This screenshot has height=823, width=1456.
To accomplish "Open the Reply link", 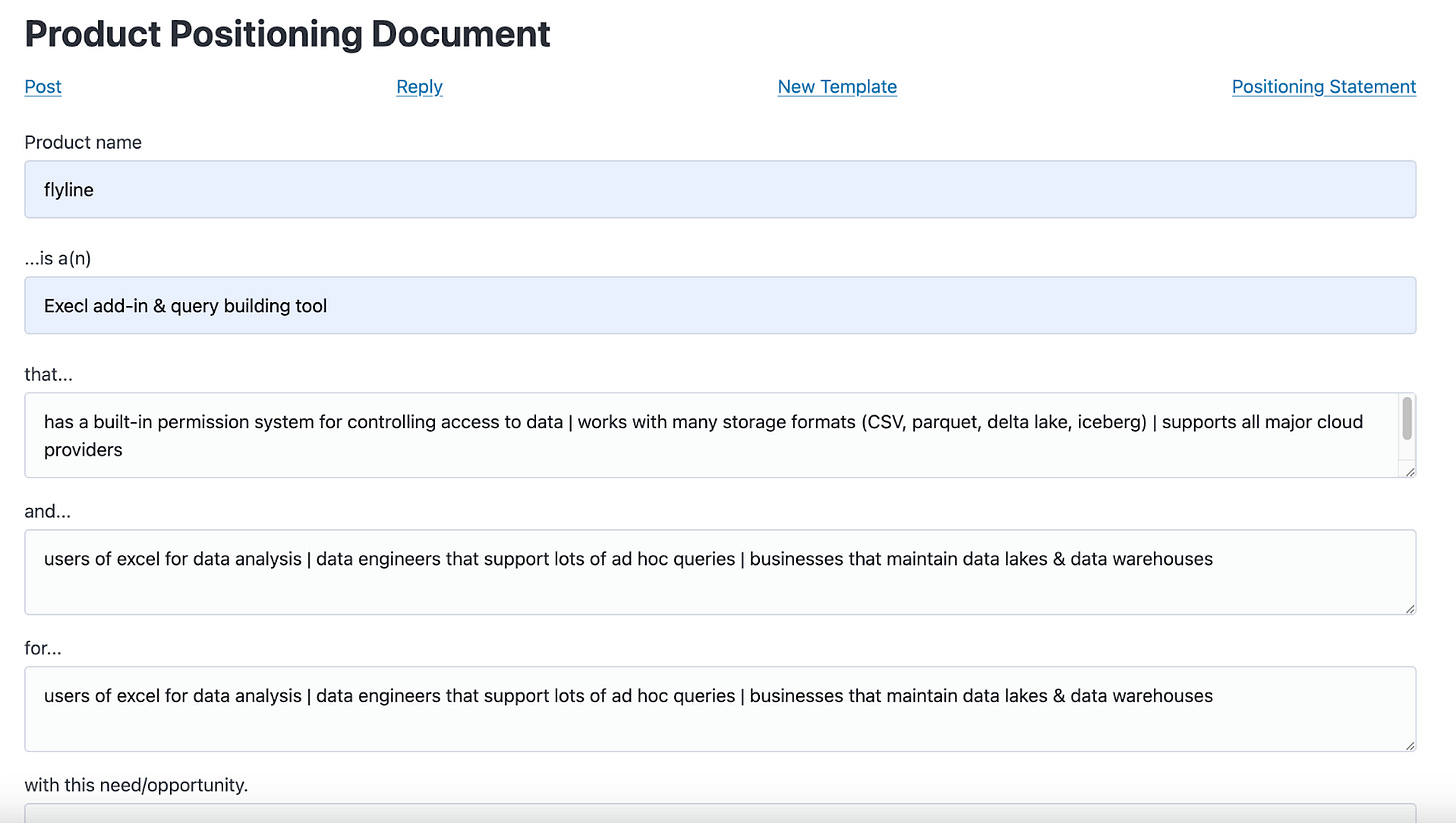I will pyautogui.click(x=419, y=87).
